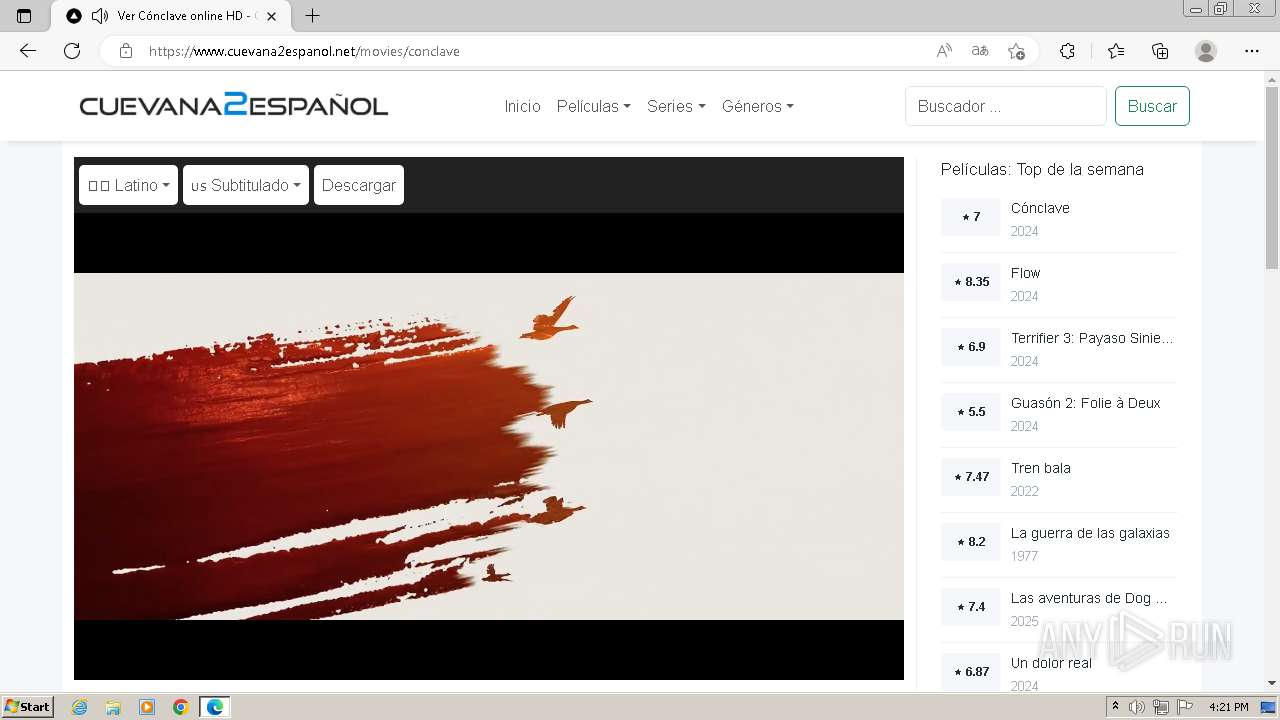Screen dimensions: 1280x720
Task: Reload the page with the refresh icon
Action: coord(72,51)
